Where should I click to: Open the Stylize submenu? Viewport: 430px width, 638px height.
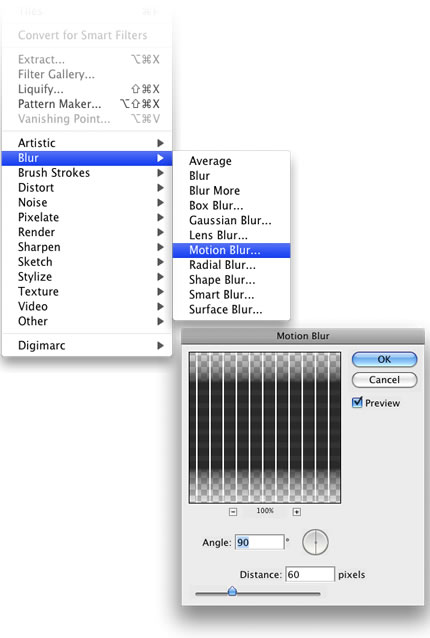click(87, 277)
